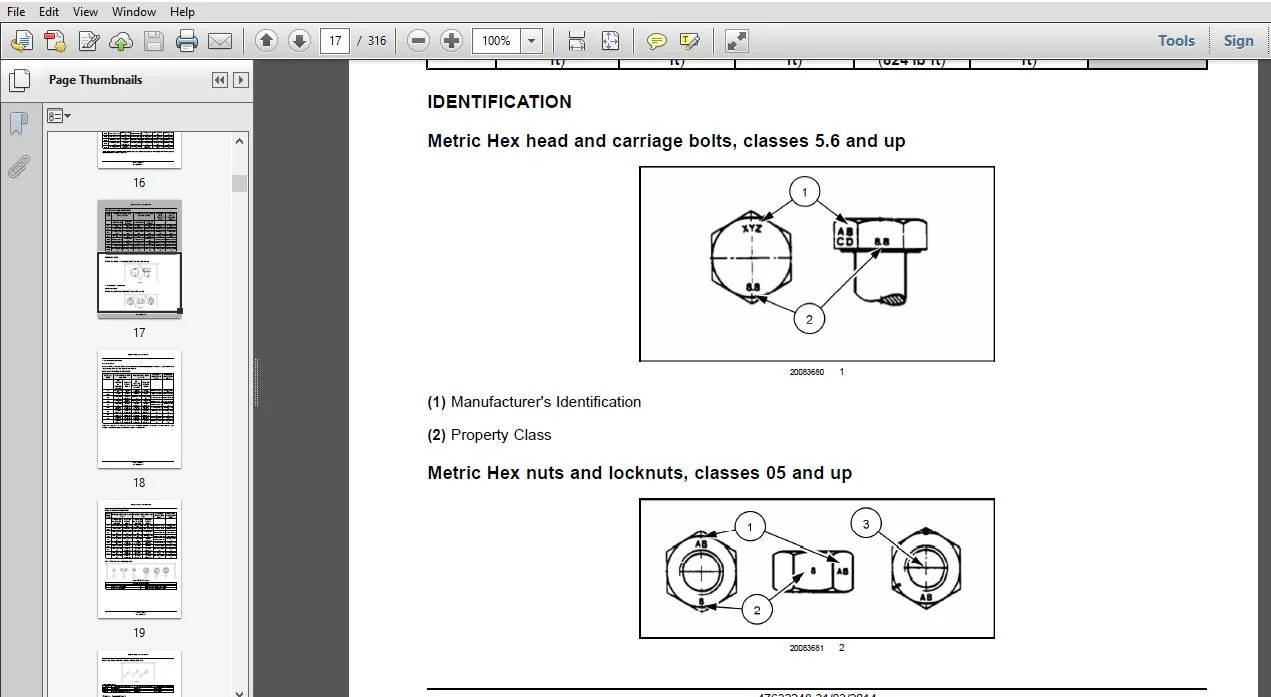Viewport: 1271px width, 697px height.
Task: Print the document with printer icon
Action: click(186, 41)
